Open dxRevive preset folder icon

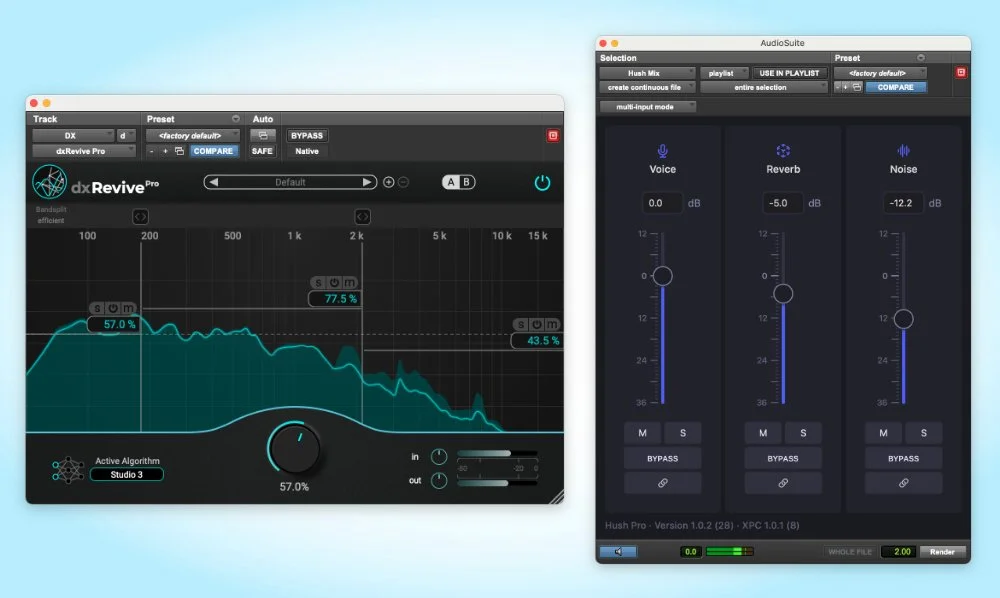(x=179, y=151)
